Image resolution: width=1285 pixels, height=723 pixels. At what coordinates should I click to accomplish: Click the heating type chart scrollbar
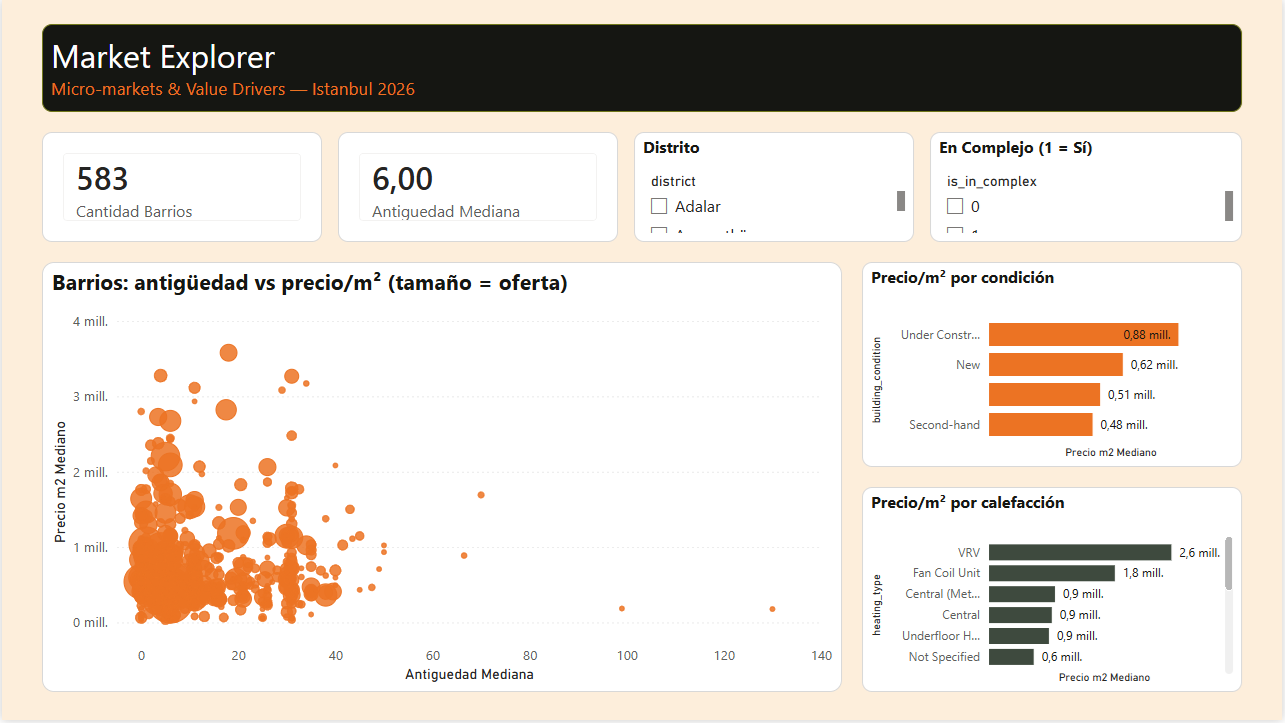(x=1228, y=564)
